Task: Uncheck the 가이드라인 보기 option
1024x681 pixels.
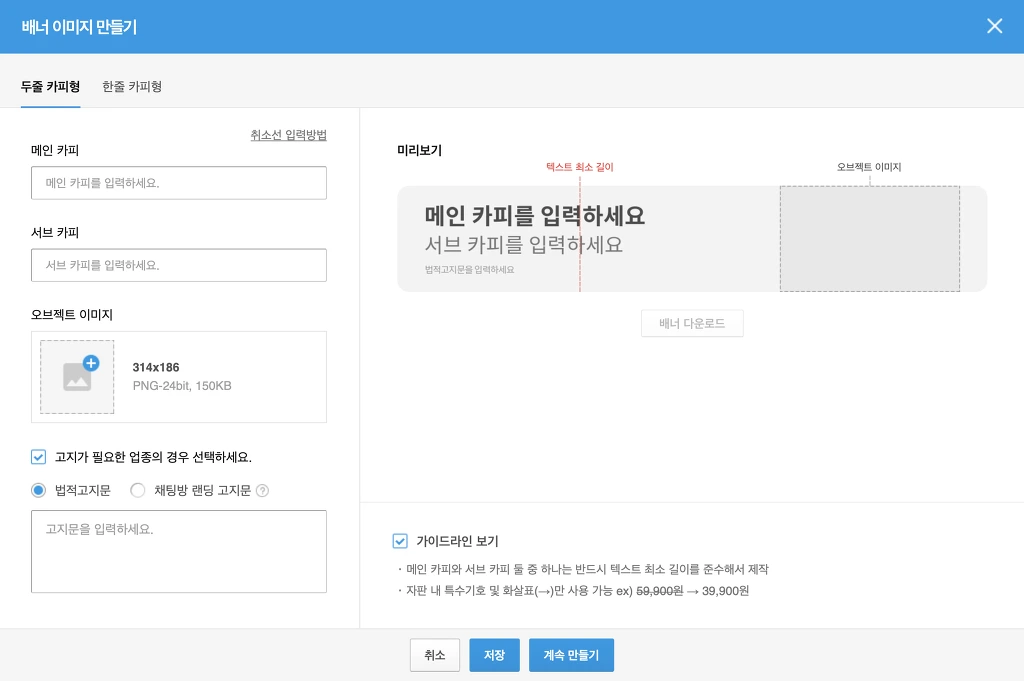Action: (x=400, y=541)
